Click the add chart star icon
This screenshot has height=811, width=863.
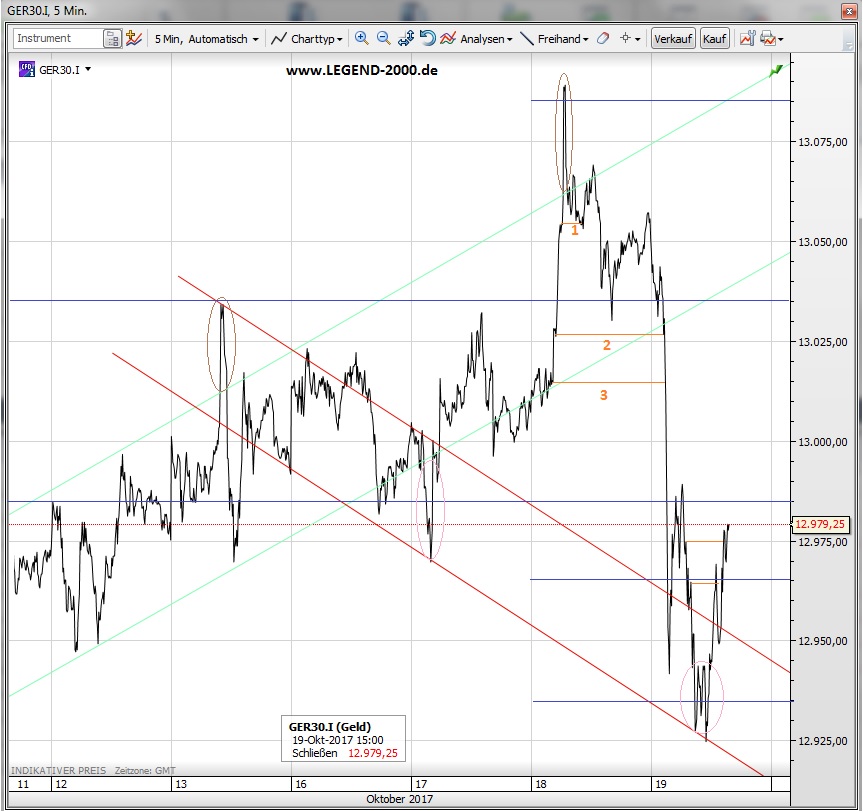click(x=134, y=39)
